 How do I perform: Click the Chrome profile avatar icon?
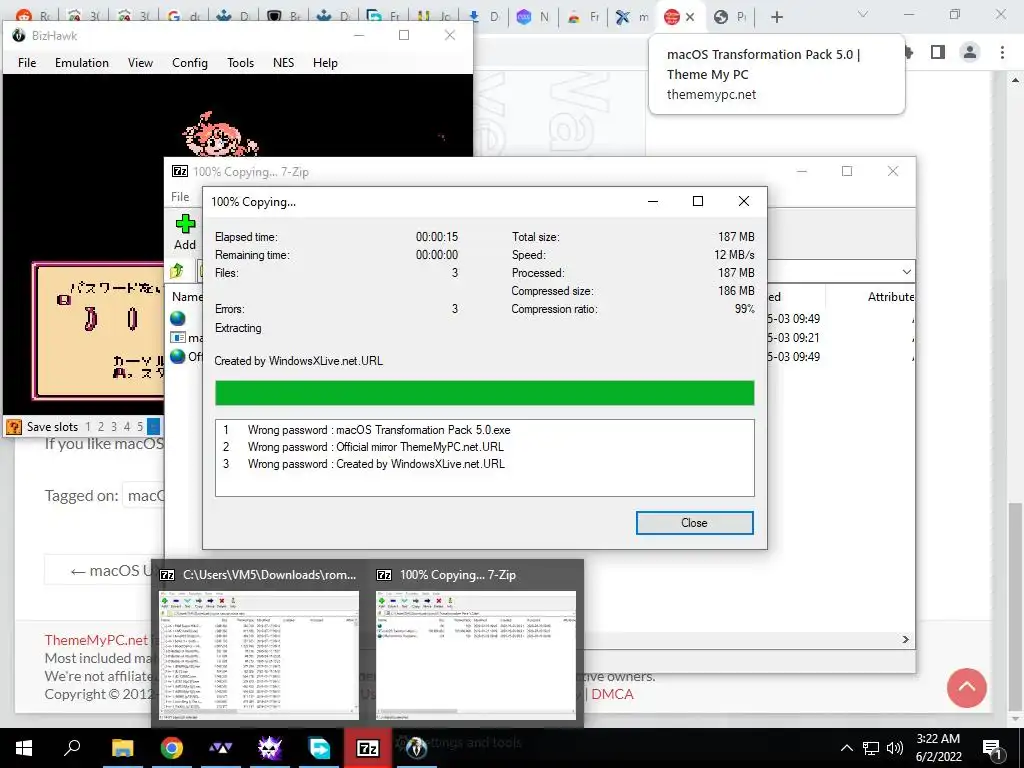[x=970, y=52]
